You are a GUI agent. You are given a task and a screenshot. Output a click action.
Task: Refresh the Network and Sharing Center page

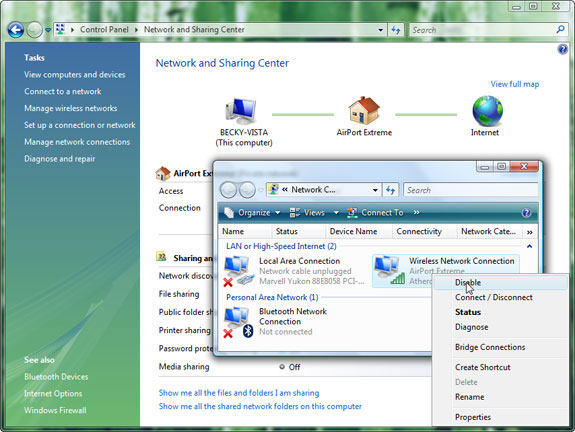(x=396, y=30)
